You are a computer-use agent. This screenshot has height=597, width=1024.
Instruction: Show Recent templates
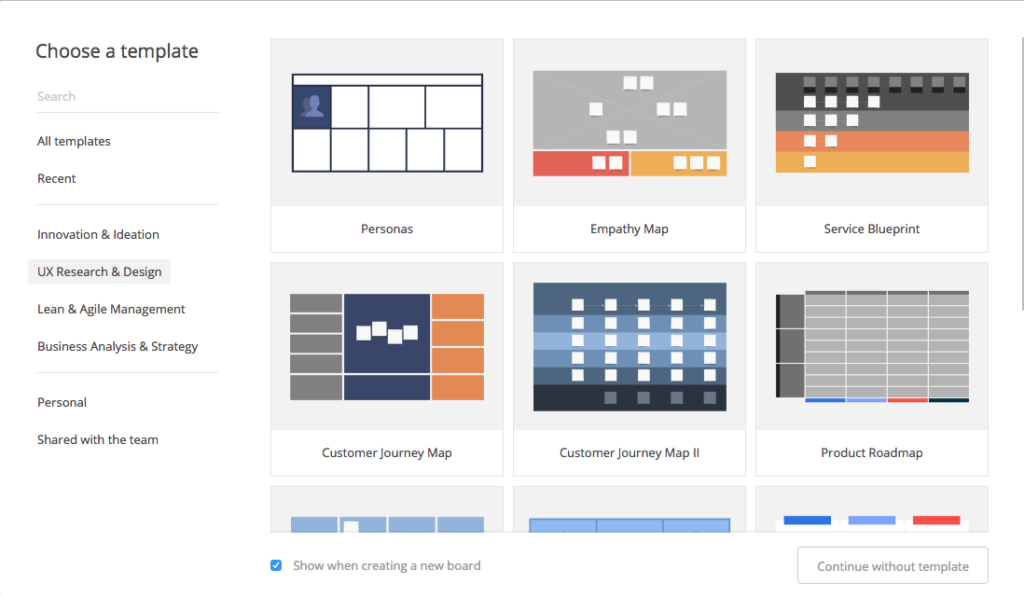pos(56,178)
